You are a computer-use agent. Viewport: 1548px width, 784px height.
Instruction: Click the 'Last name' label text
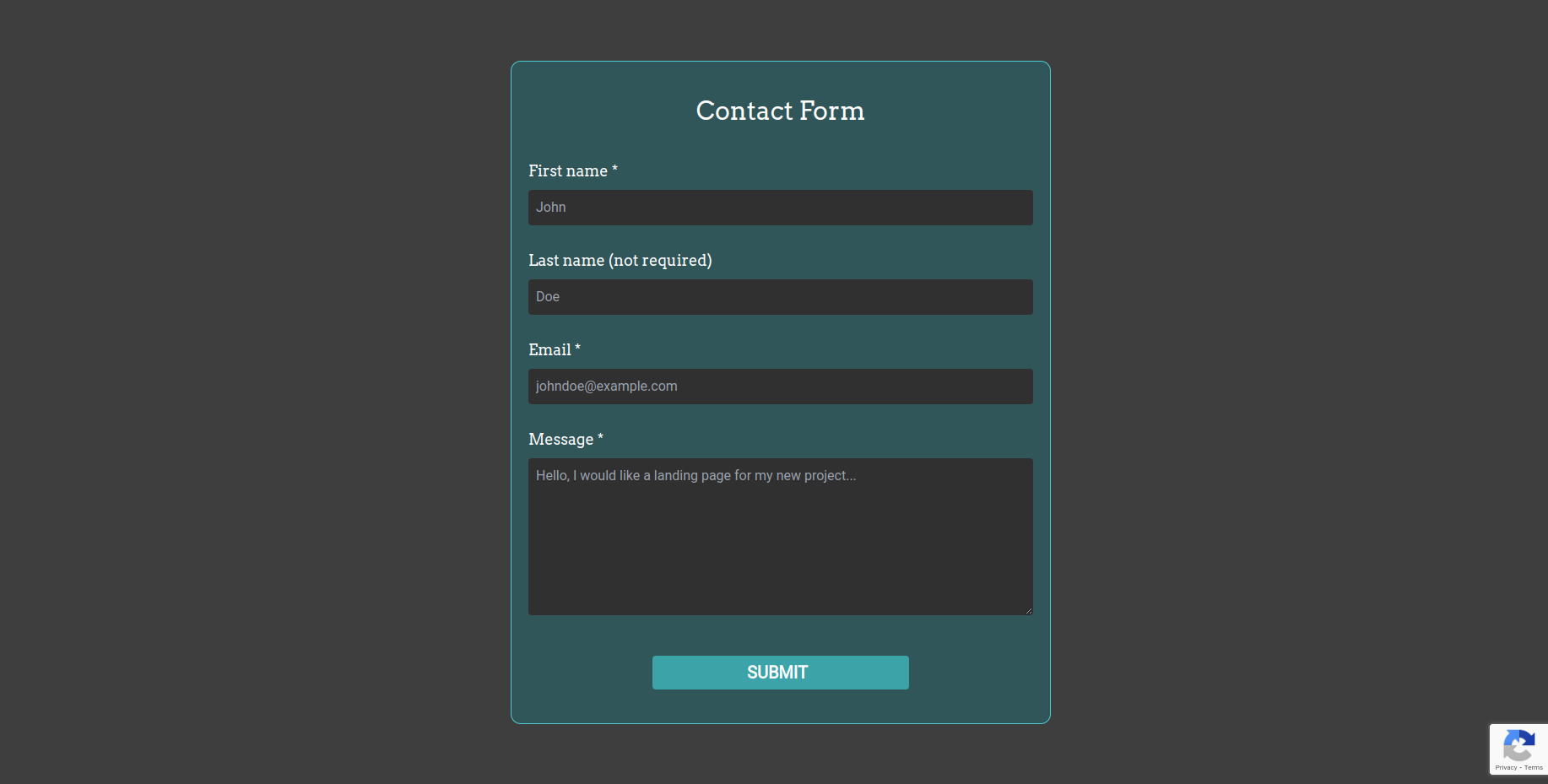tap(566, 261)
